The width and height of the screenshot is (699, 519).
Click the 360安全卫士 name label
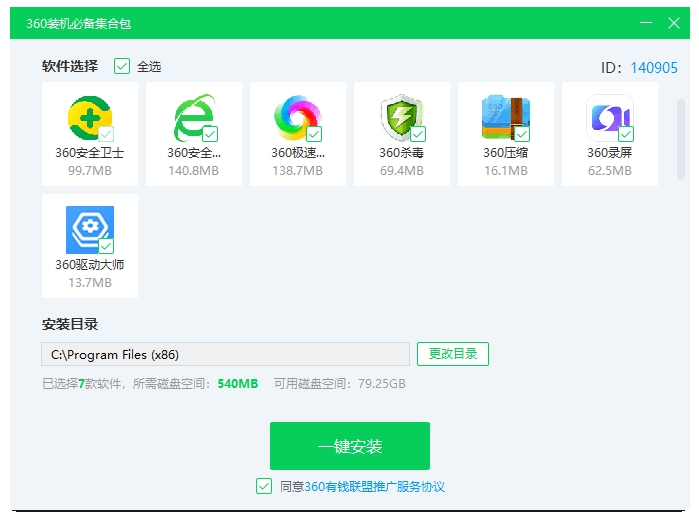pos(90,153)
